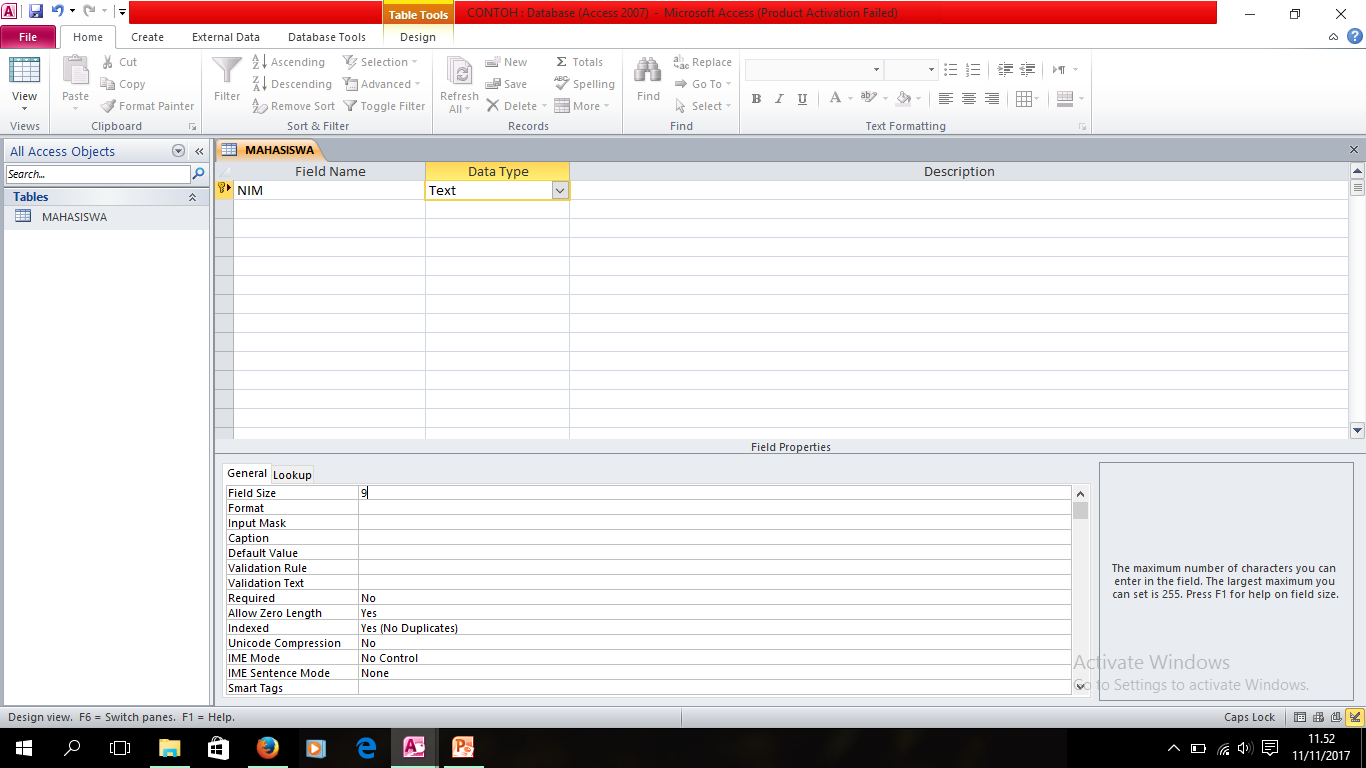Screen dimensions: 1366x768
Task: Close the MAHASISWA table design window
Action: [1354, 150]
